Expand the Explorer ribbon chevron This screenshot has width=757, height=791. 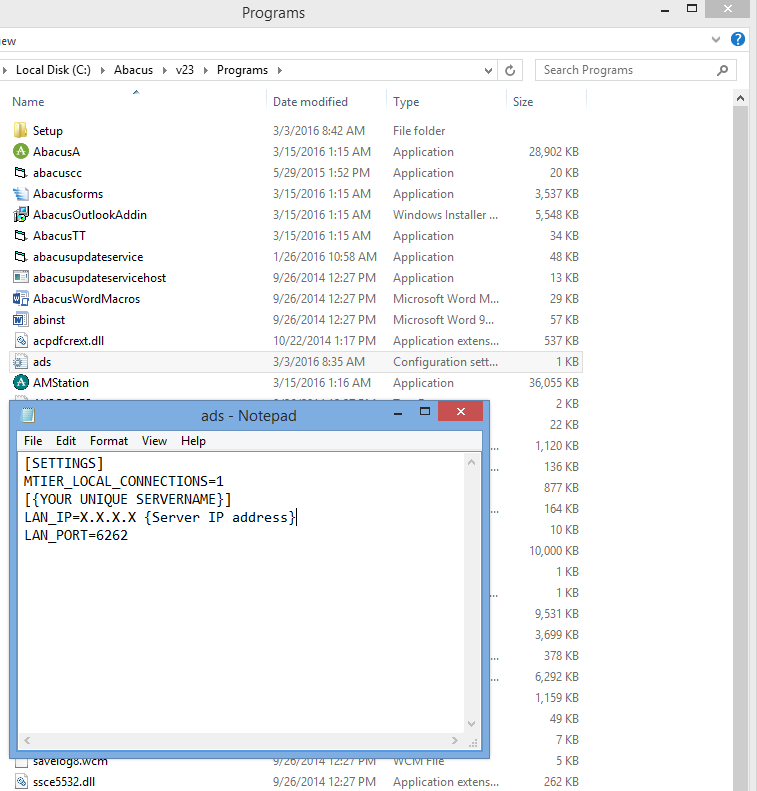pos(716,39)
